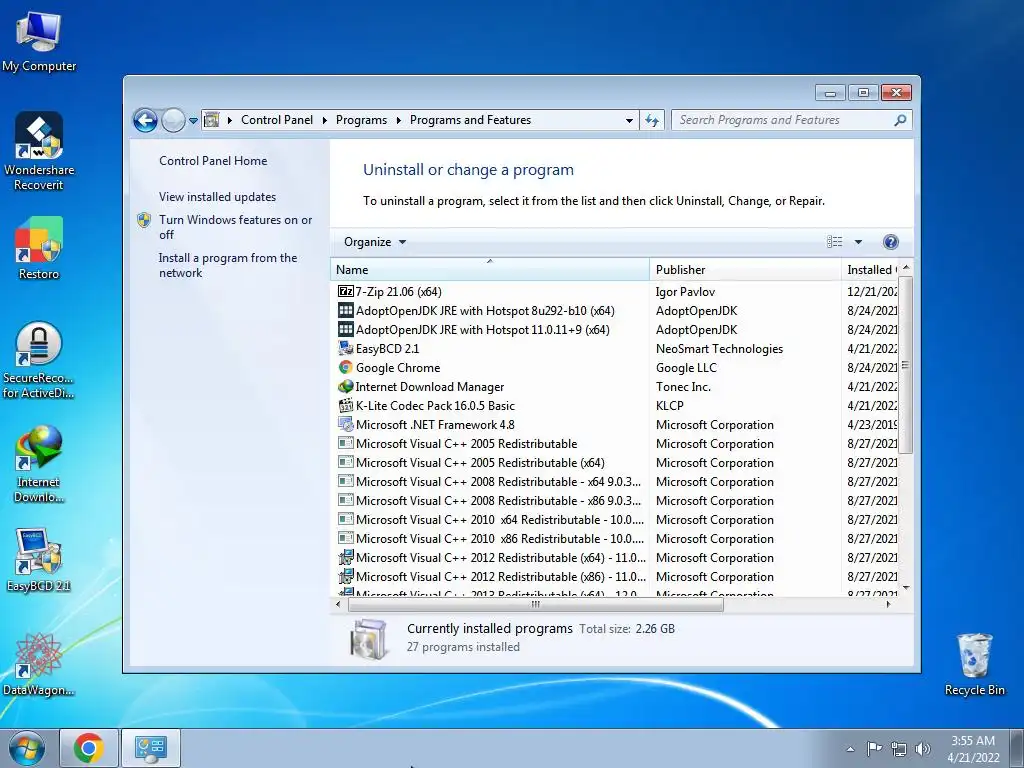The image size is (1024, 768).
Task: Open the recent pages dropdown arrow
Action: click(193, 121)
